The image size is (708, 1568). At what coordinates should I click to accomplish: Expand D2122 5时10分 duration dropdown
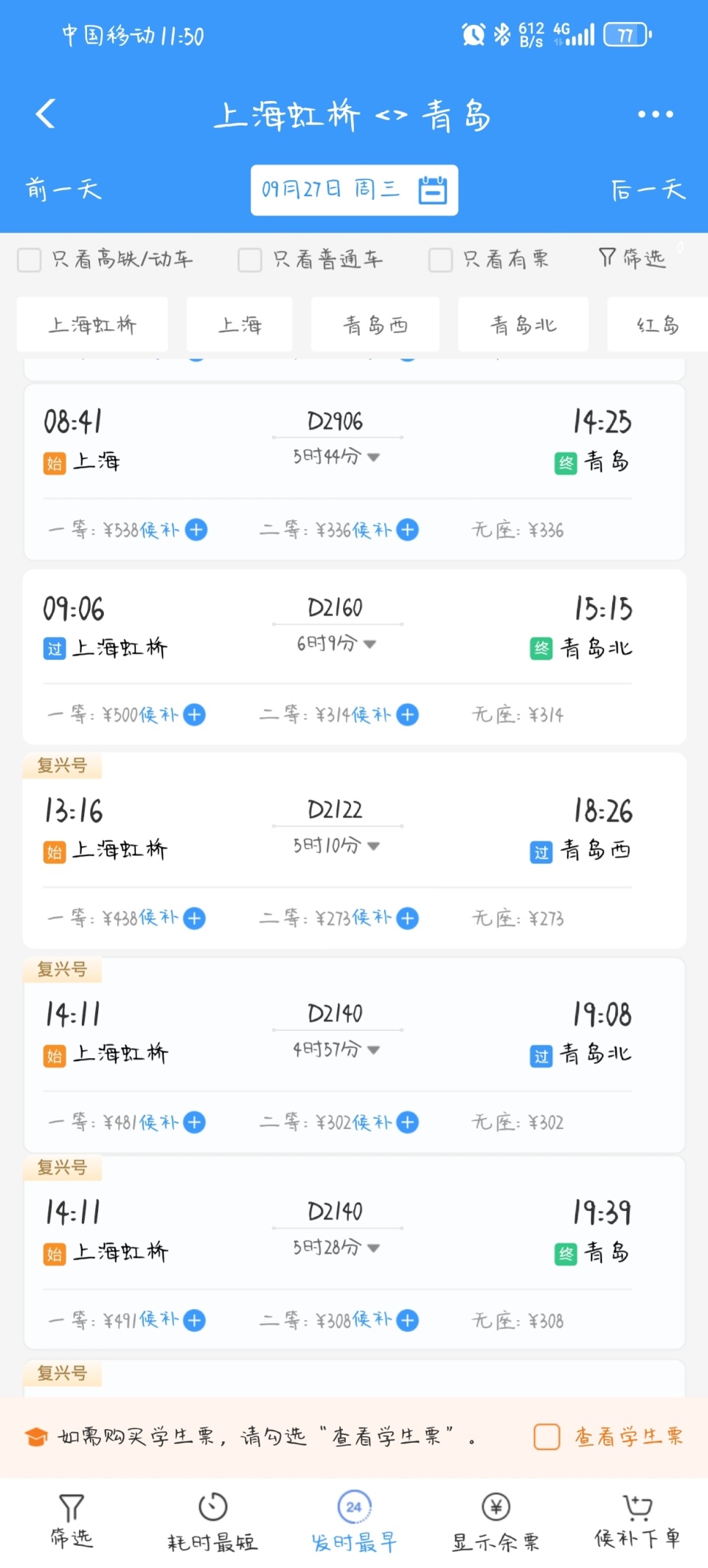click(373, 846)
